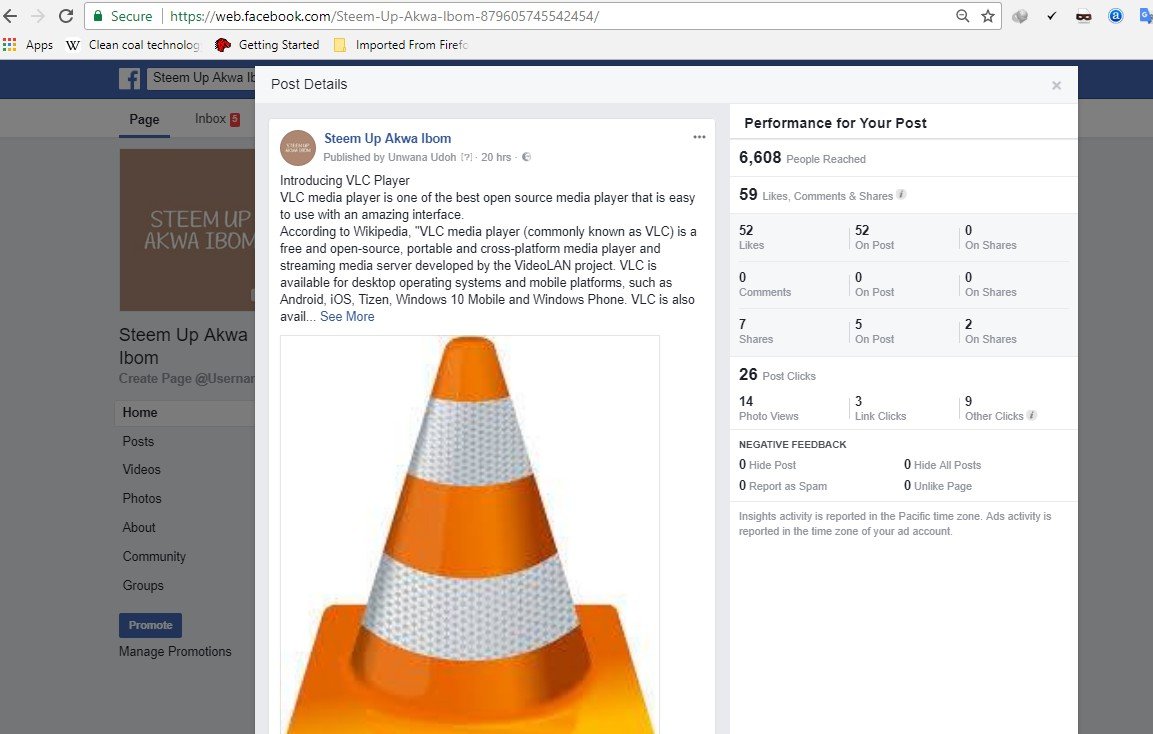
Task: Click Steem Up Akwa Ibom profile avatar
Action: [298, 148]
